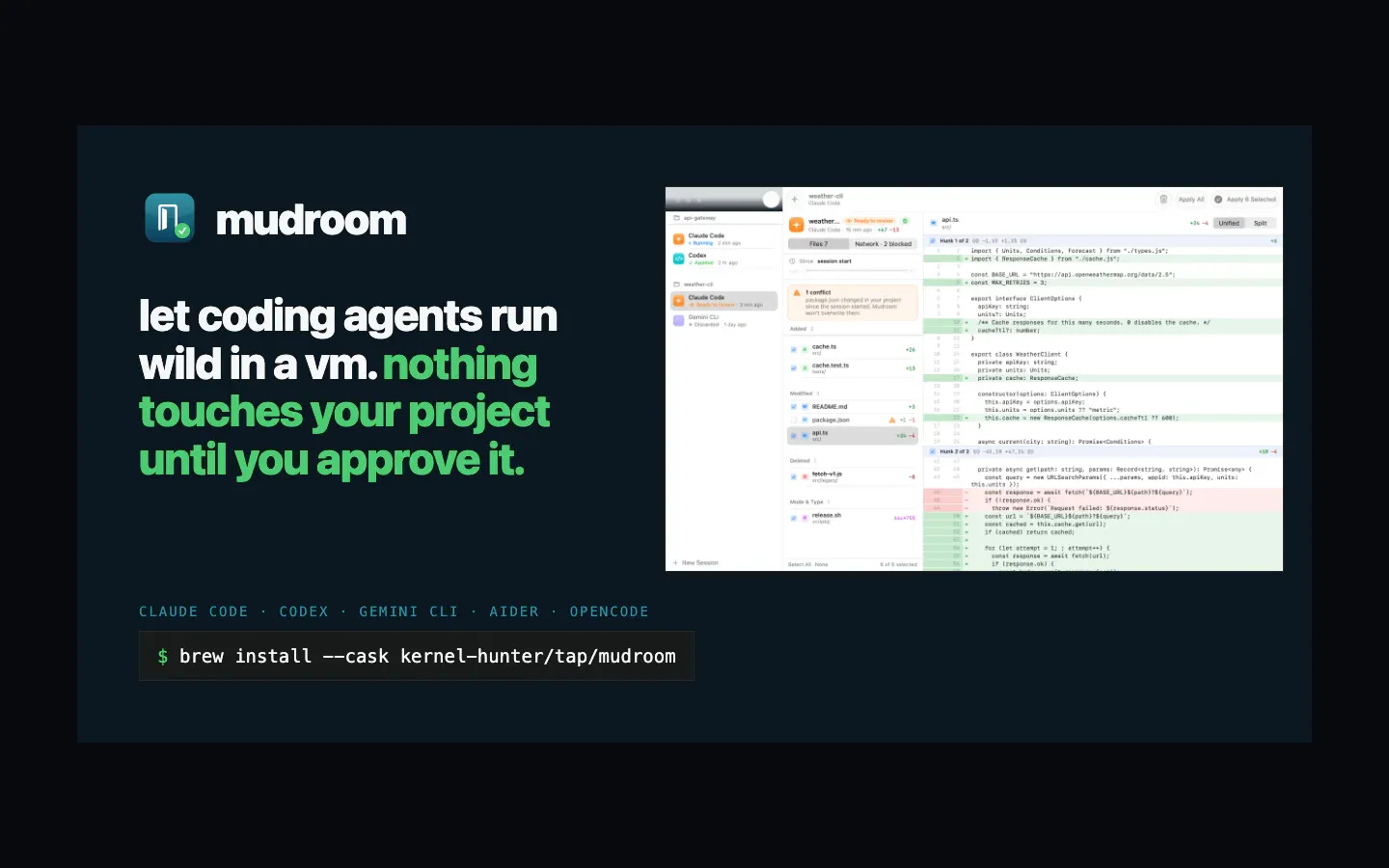Click the Select All link
Screen dimensions: 1389x868
[800, 564]
